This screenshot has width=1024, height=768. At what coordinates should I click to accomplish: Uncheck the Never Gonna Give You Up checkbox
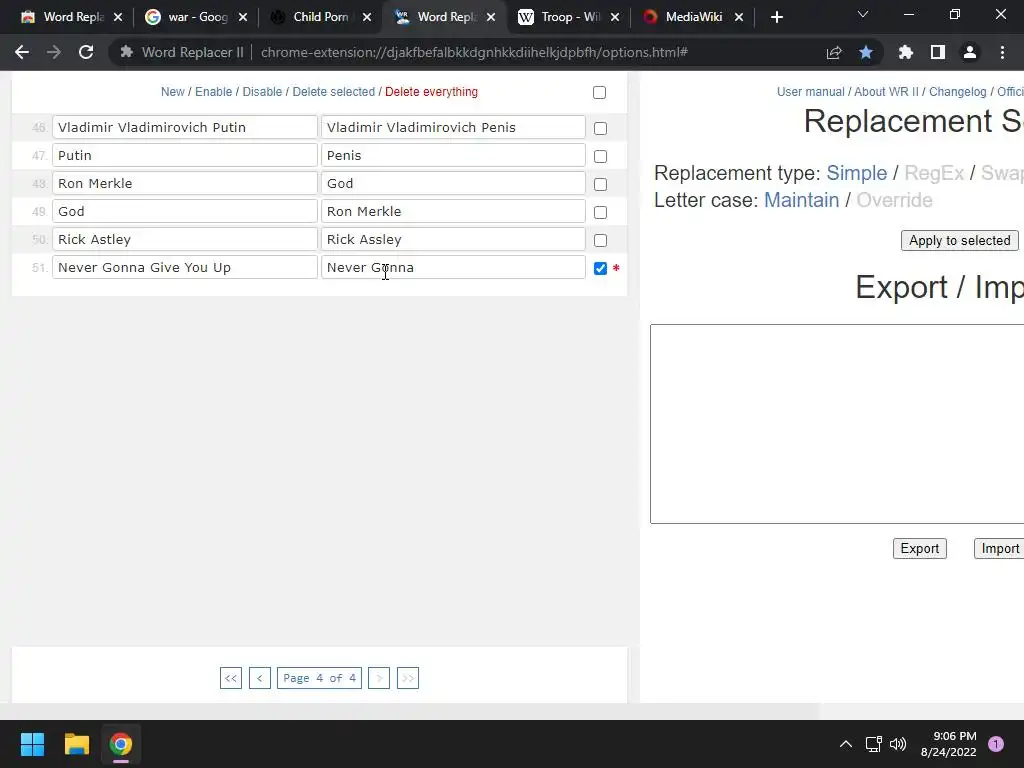pyautogui.click(x=600, y=268)
